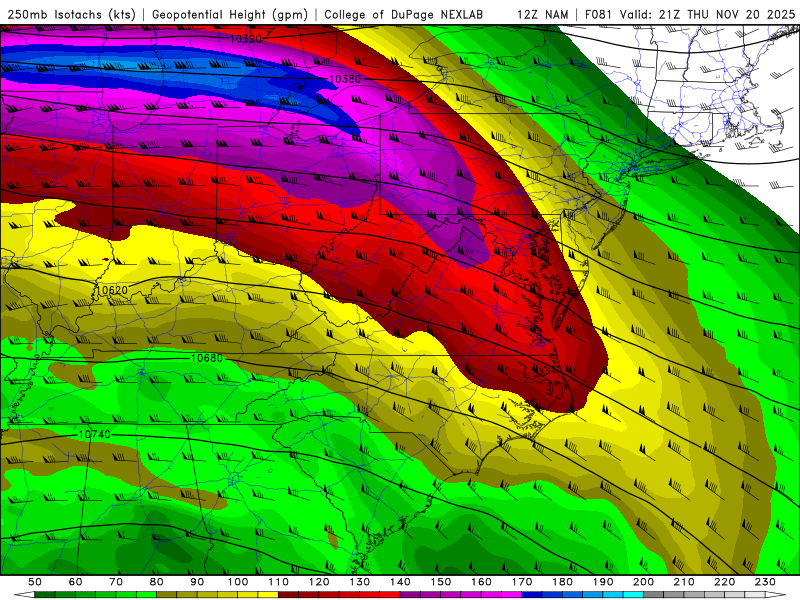Select the darkest green swatch at scale start
Image resolution: width=800 pixels, height=600 pixels.
[x=45, y=595]
